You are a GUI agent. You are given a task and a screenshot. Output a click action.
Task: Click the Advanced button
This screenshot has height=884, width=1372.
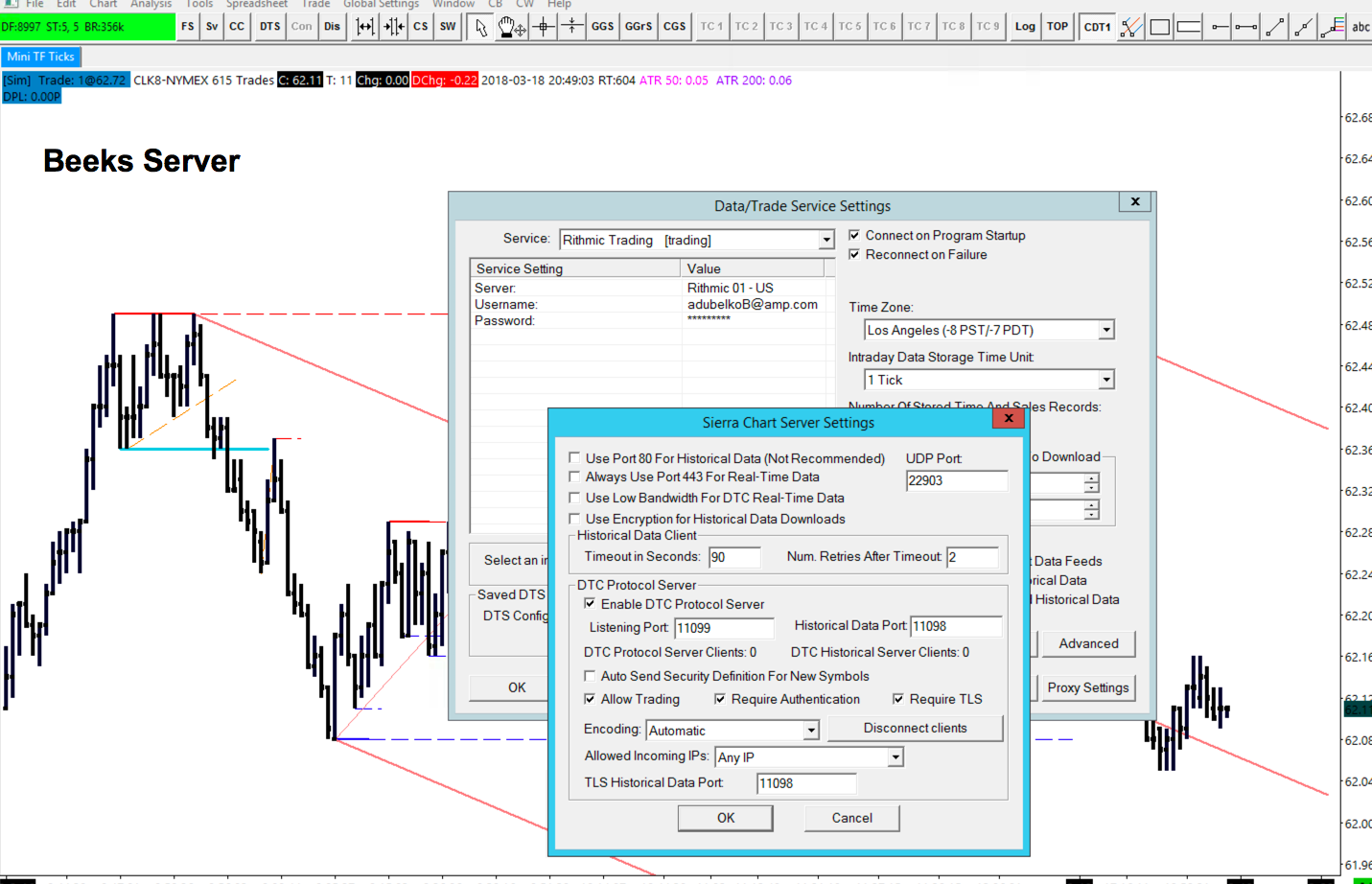(1089, 643)
